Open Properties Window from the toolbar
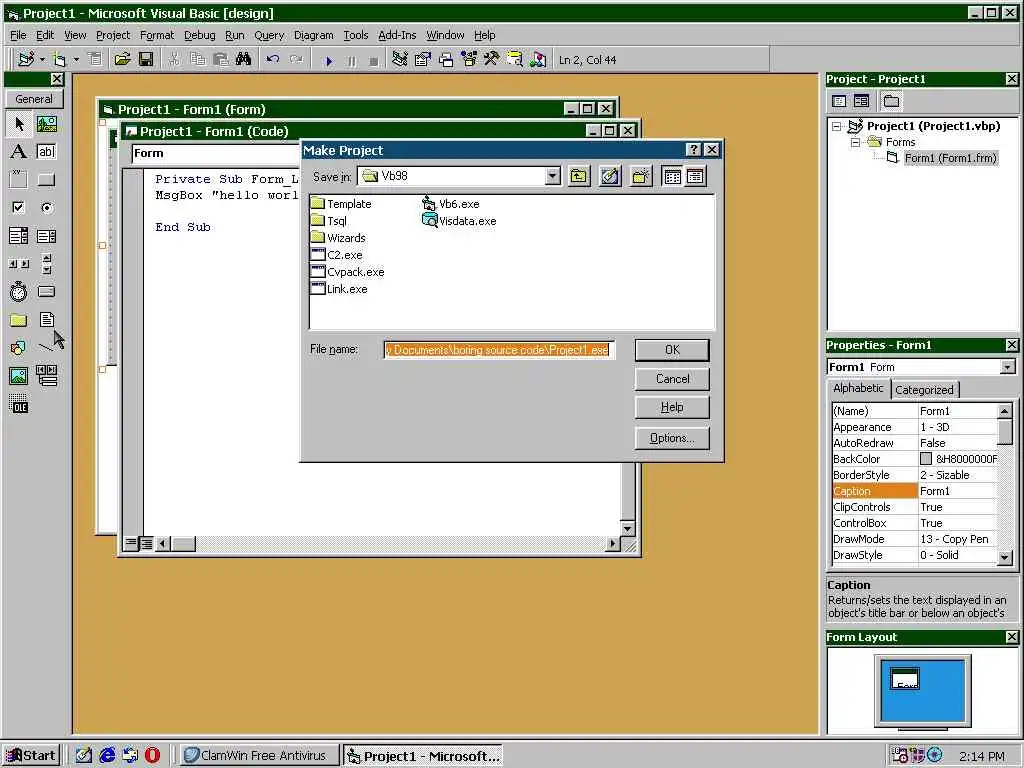Screen dimensions: 1024x768 point(423,60)
